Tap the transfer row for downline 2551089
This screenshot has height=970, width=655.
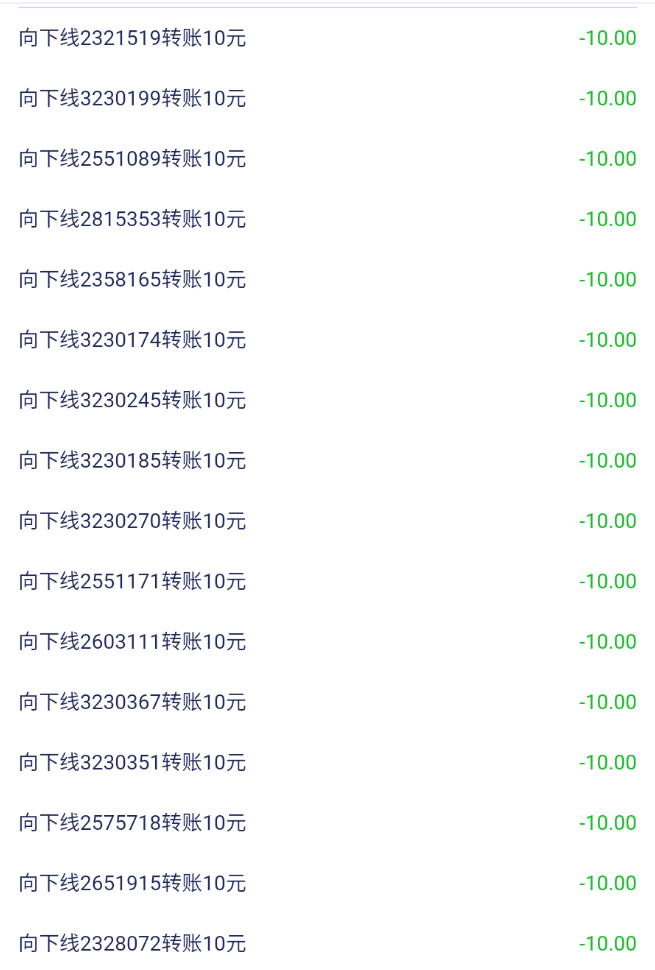132,159
